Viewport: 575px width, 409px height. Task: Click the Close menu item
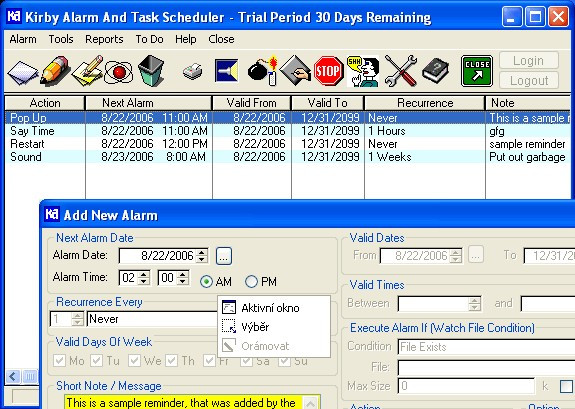point(221,39)
